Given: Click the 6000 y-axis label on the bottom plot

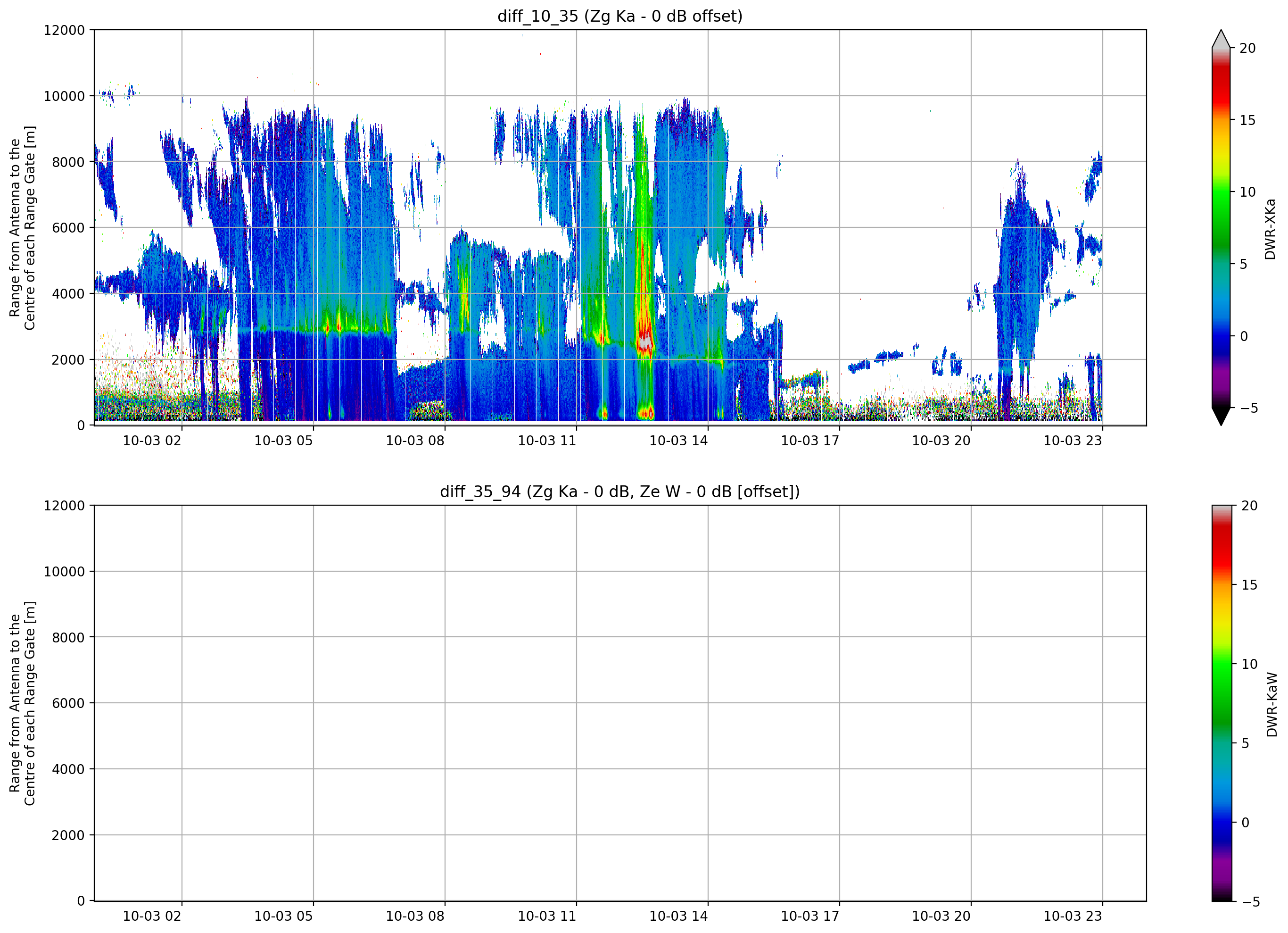Looking at the screenshot, I should [x=68, y=703].
